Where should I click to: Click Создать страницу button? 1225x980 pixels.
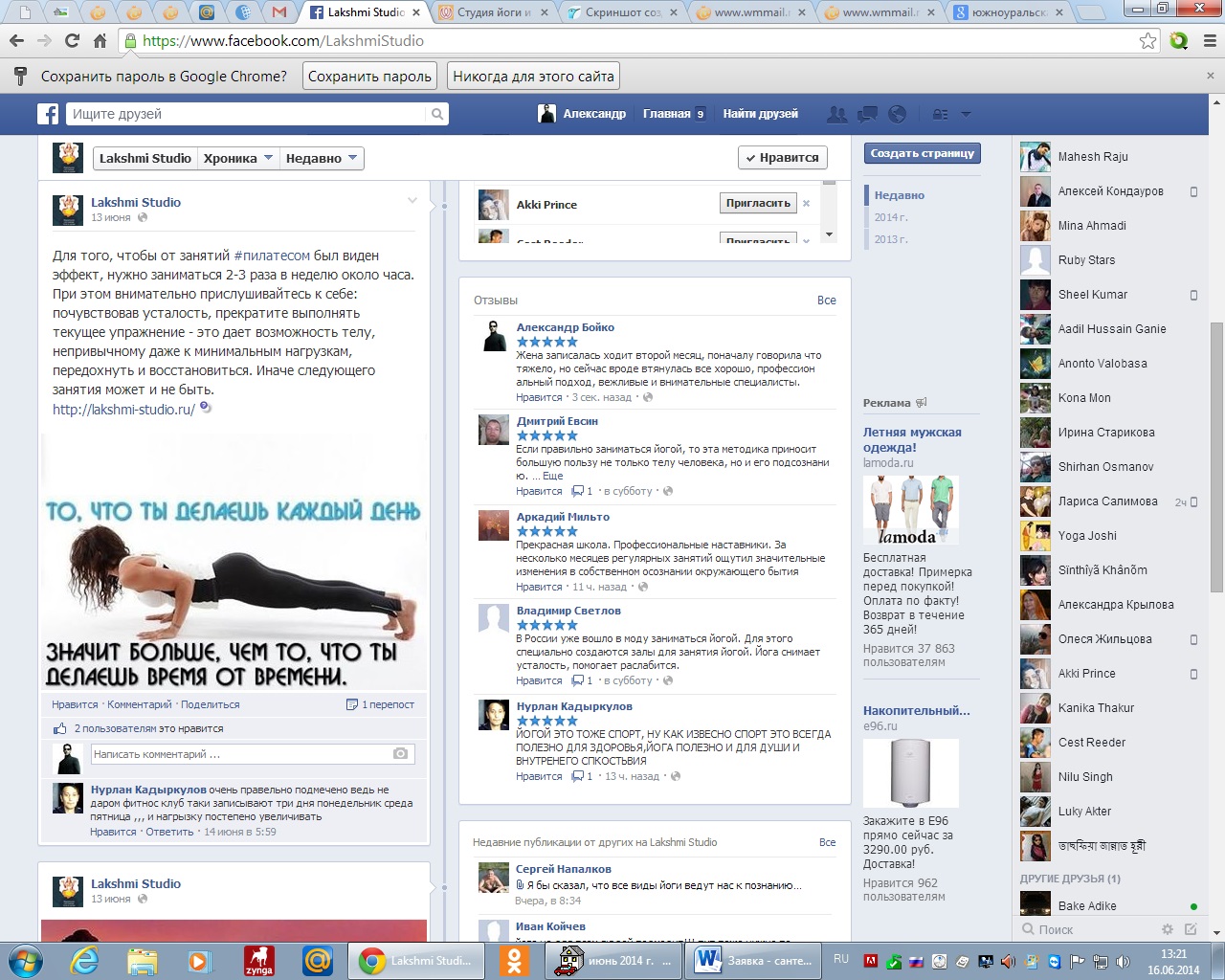tap(923, 153)
